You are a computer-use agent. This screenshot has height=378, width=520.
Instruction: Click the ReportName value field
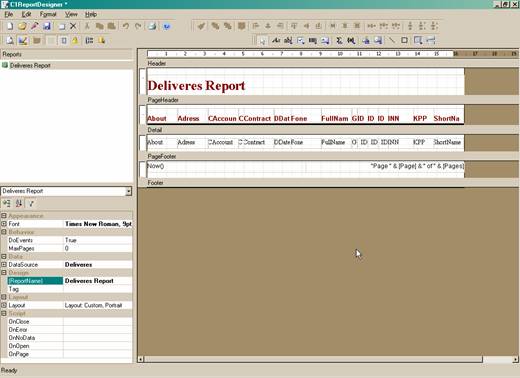point(98,281)
